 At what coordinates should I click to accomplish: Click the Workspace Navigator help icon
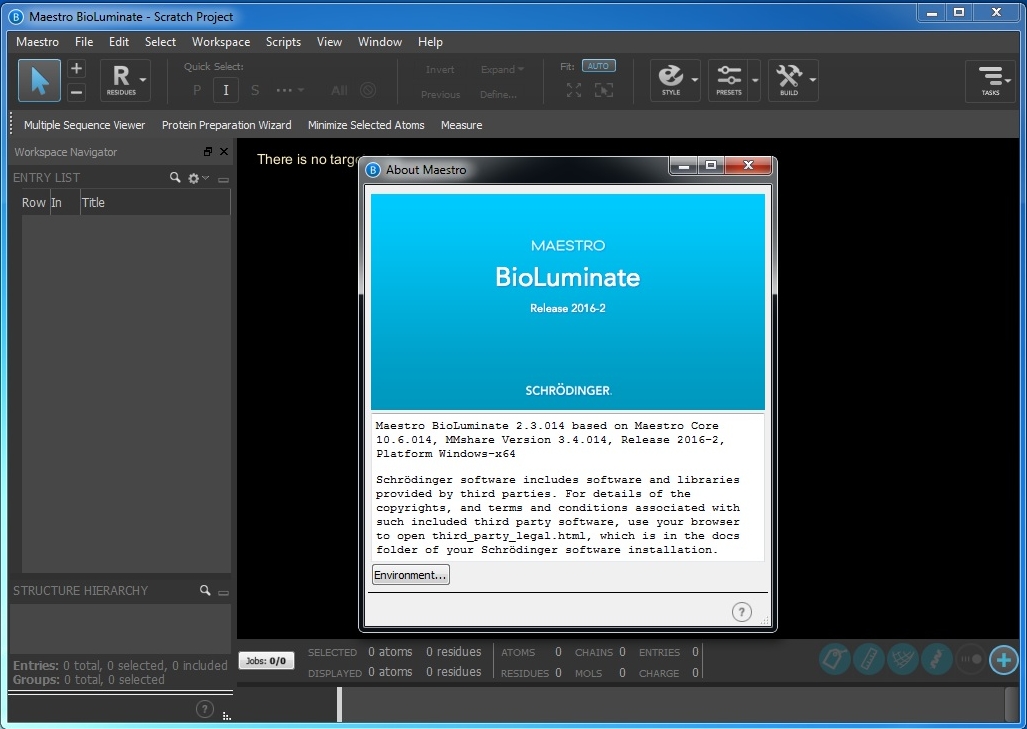[x=205, y=709]
